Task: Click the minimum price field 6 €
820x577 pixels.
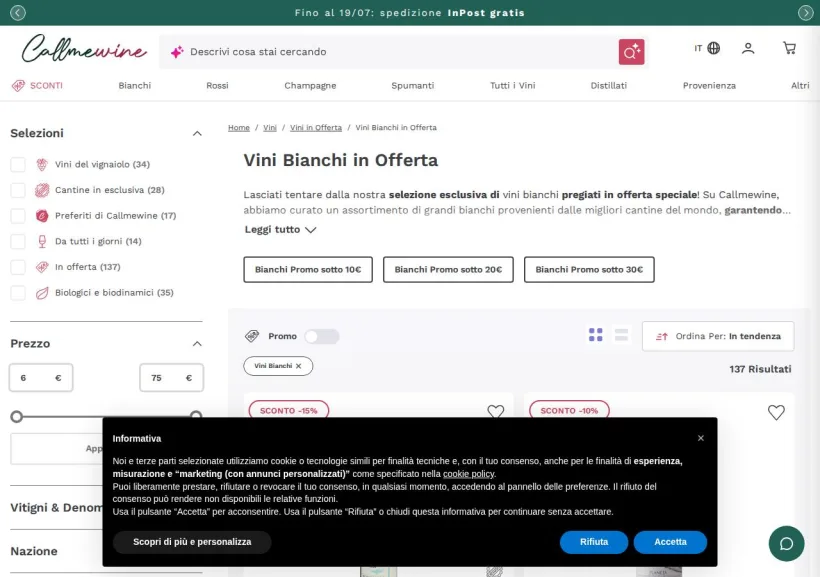Action: point(41,378)
